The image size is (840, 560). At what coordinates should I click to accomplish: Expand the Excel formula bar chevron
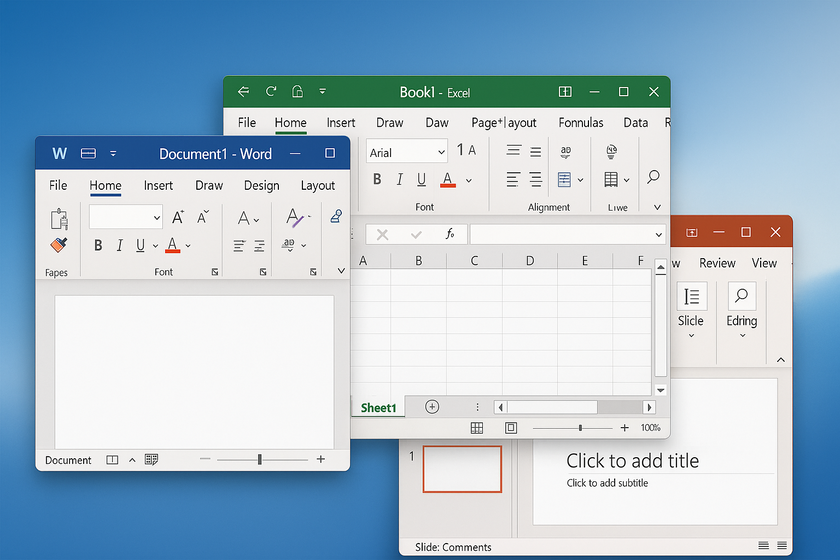(658, 234)
